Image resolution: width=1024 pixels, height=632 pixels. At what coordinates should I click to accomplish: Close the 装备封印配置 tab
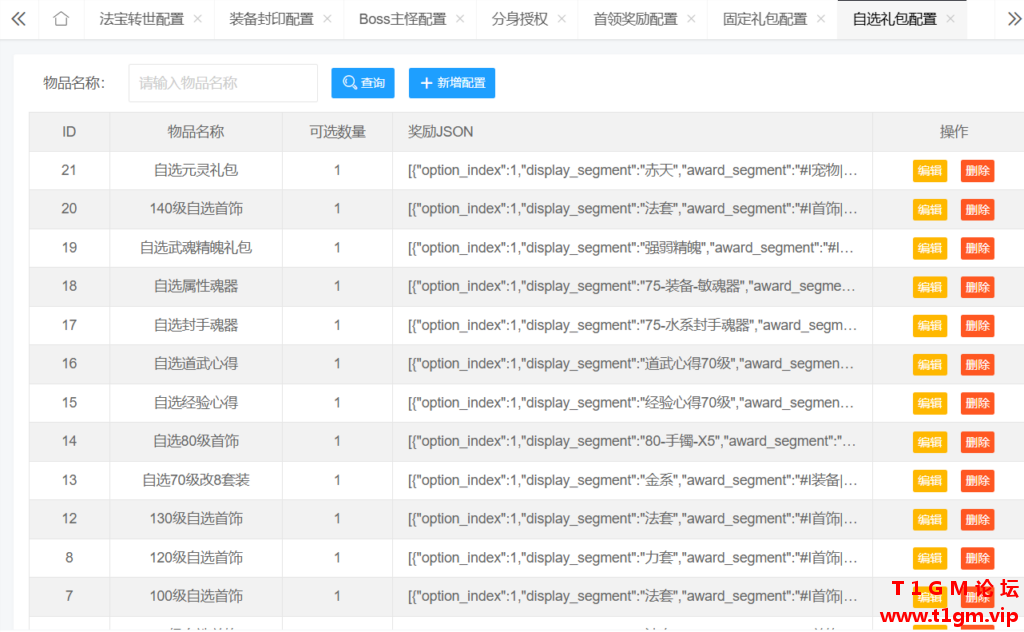[327, 19]
